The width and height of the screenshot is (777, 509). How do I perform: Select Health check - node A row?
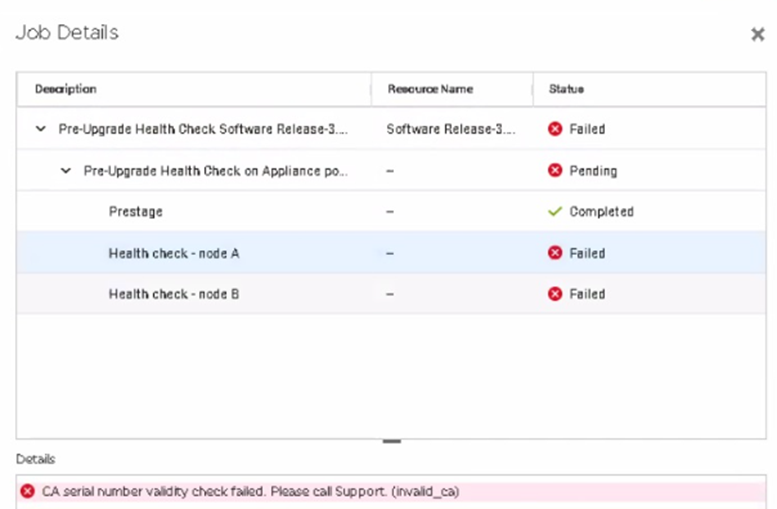coord(174,253)
